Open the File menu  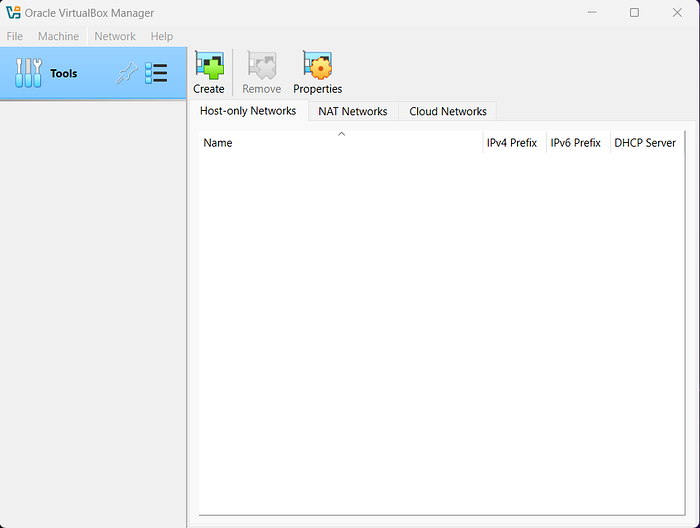pyautogui.click(x=15, y=36)
